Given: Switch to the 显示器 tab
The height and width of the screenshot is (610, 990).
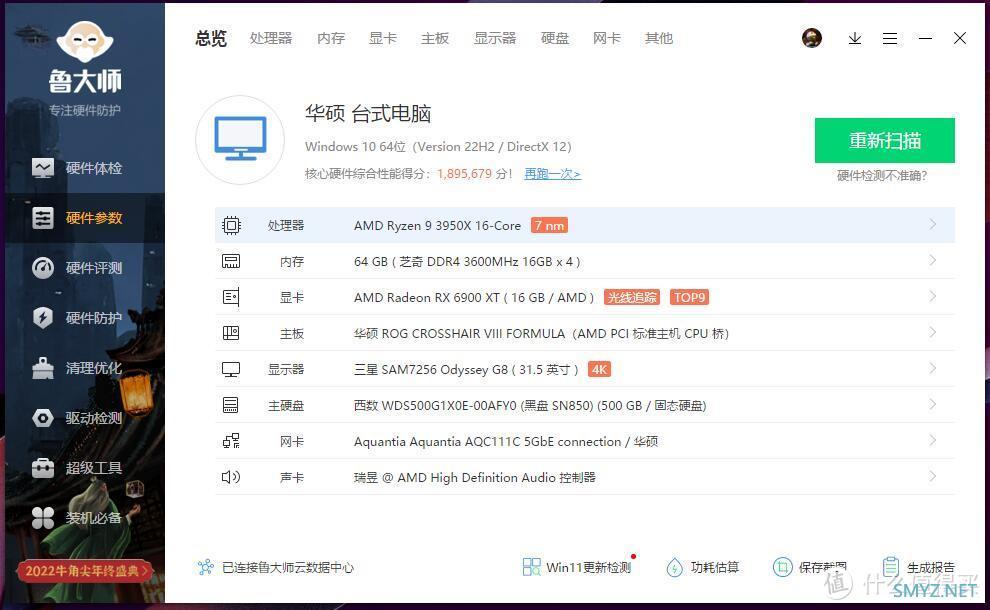Looking at the screenshot, I should (495, 39).
